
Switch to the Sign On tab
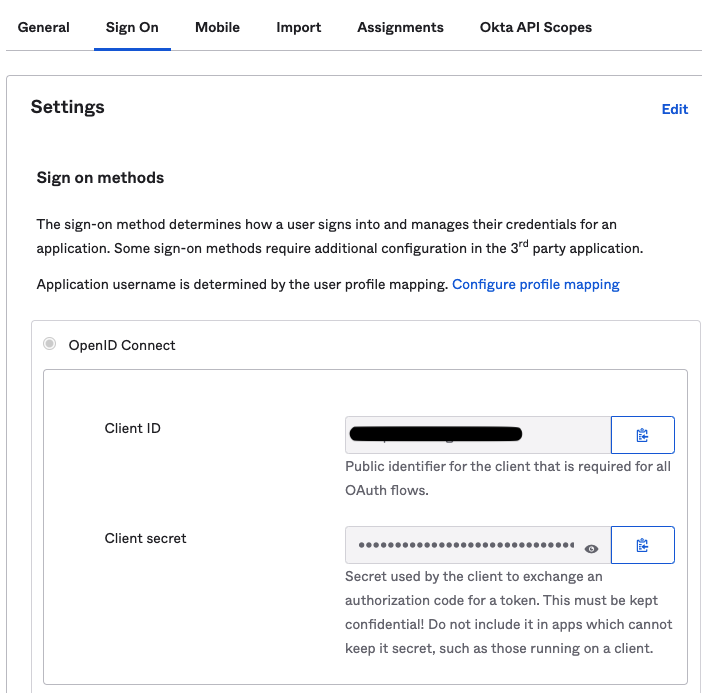tap(132, 27)
